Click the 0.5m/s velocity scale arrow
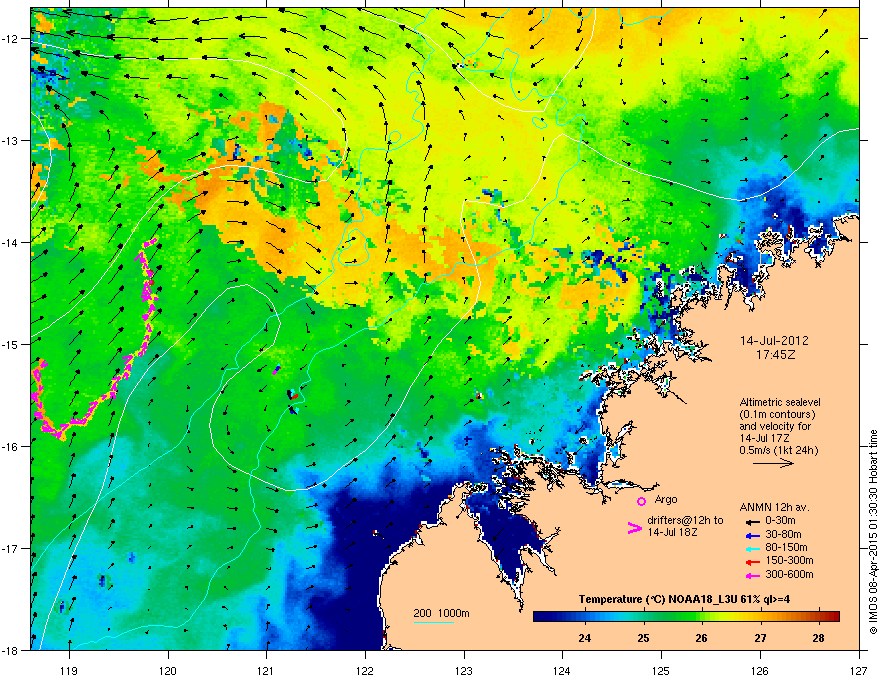This screenshot has height=680, width=880. pyautogui.click(x=773, y=463)
